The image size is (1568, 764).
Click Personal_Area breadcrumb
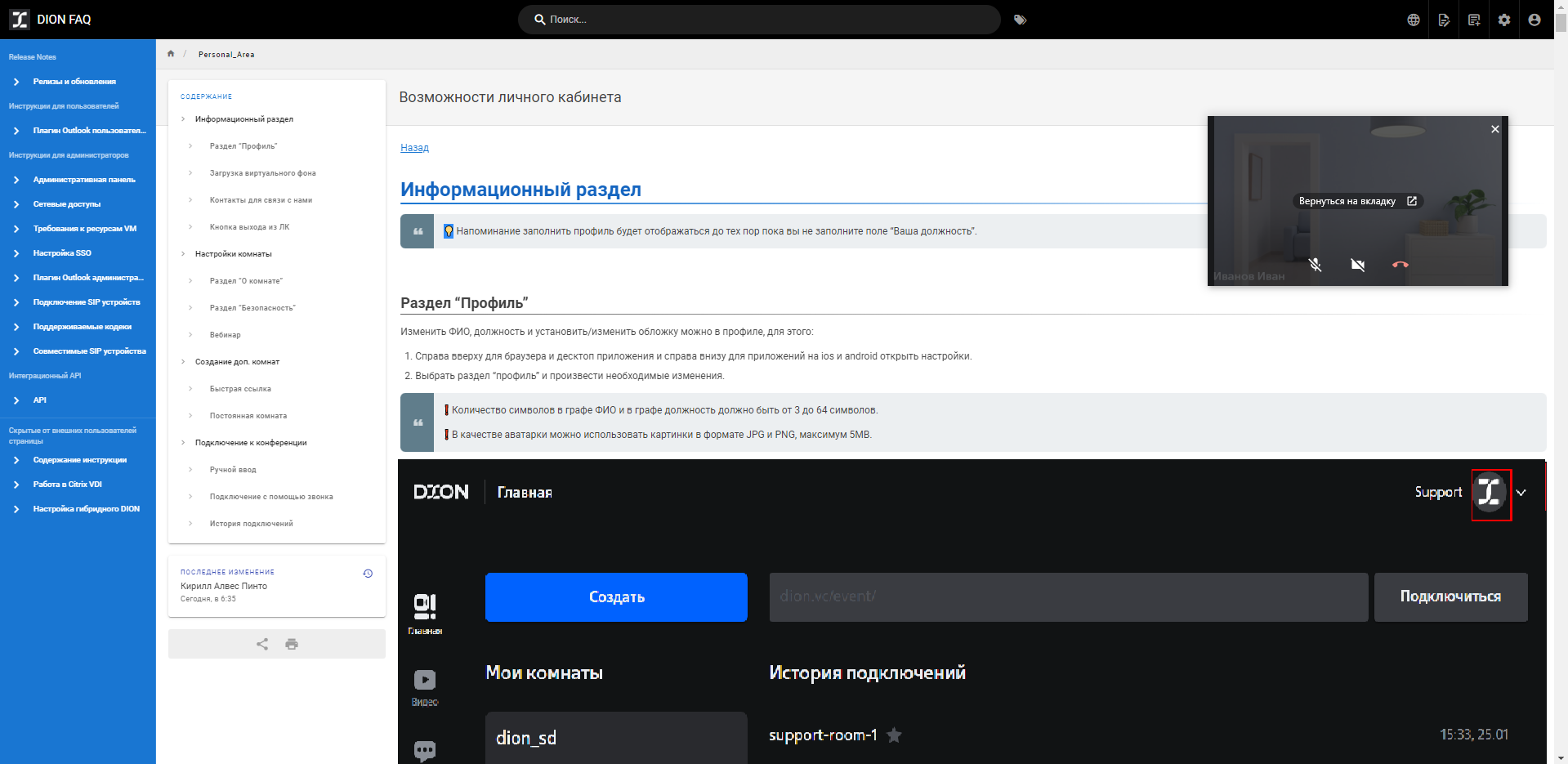coord(226,55)
